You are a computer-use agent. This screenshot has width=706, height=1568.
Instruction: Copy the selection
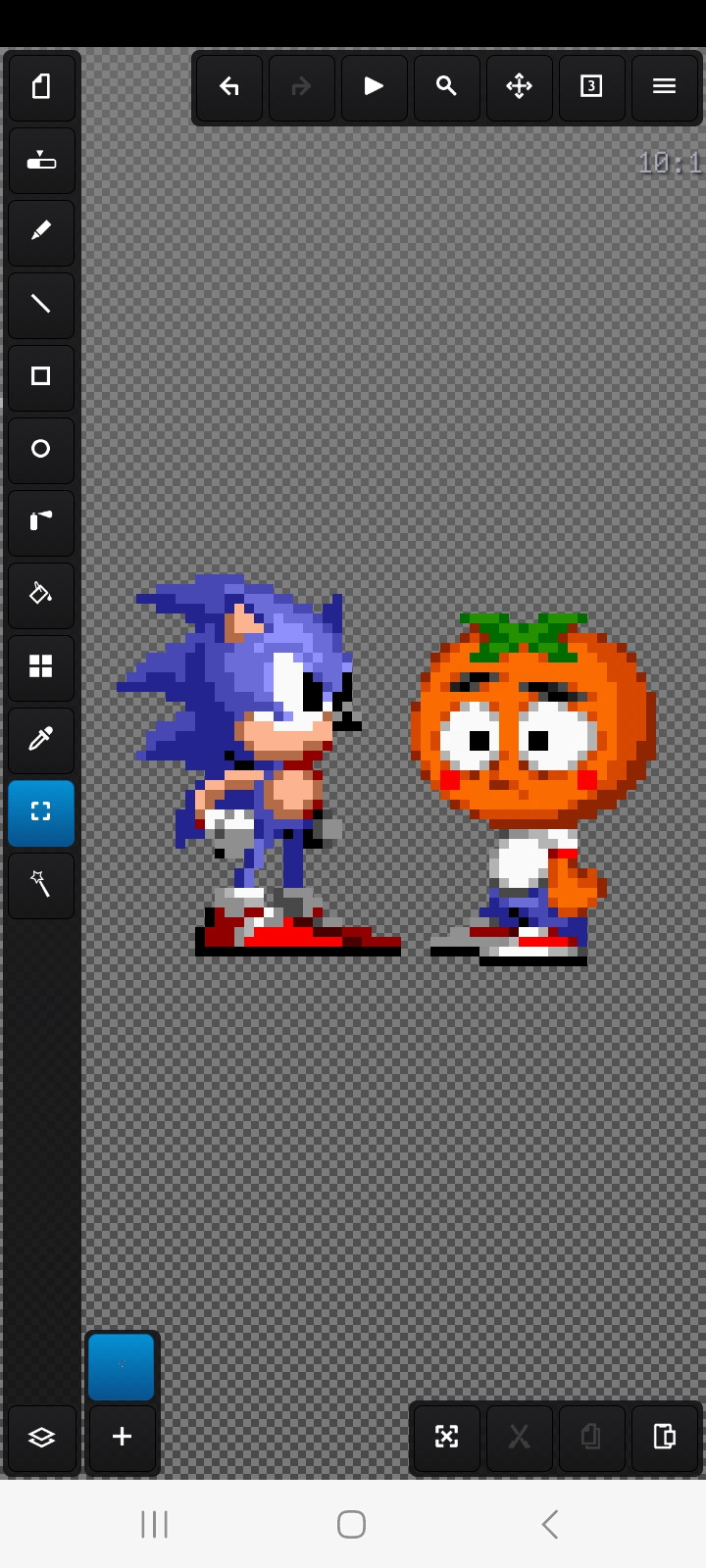tap(592, 1438)
